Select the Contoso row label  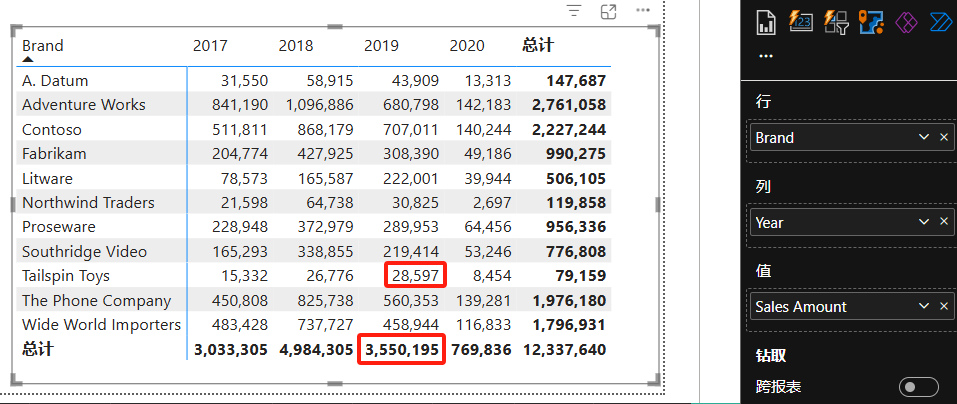click(52, 129)
